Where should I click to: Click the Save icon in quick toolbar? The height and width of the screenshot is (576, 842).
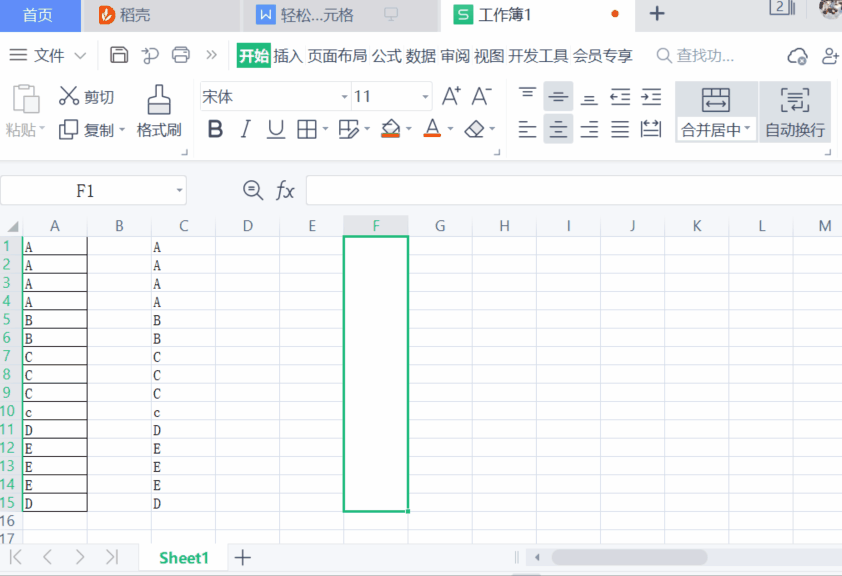point(119,55)
